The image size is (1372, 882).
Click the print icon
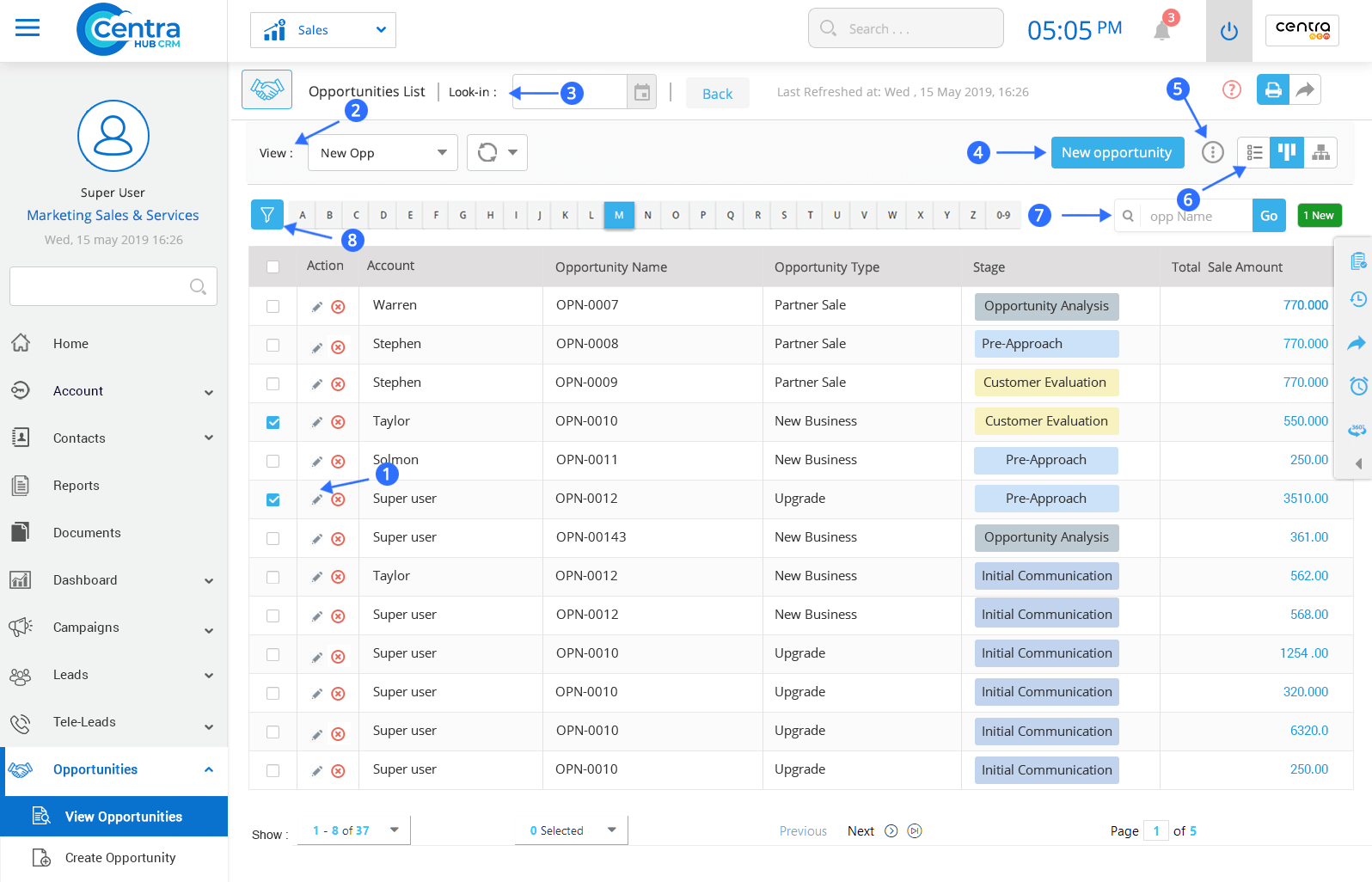[x=1273, y=89]
